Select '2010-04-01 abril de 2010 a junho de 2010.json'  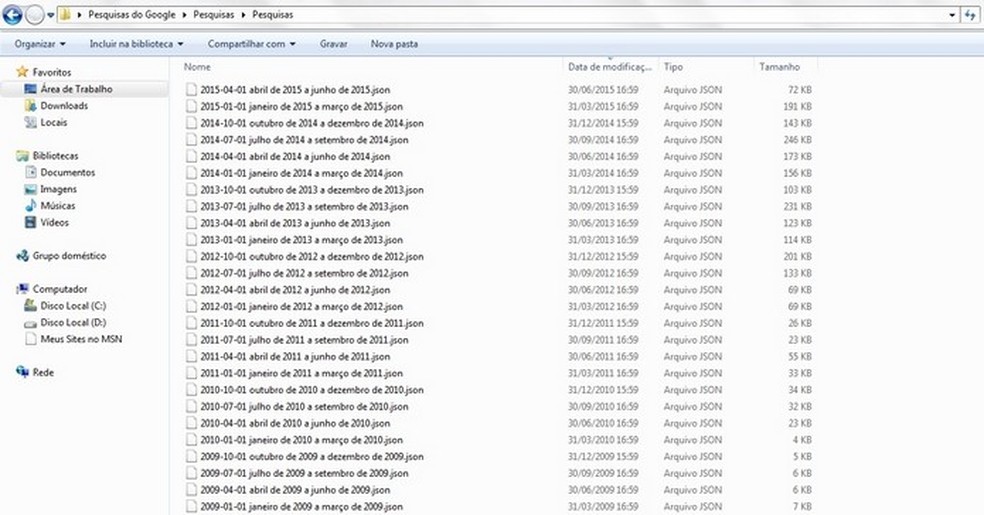[x=295, y=423]
